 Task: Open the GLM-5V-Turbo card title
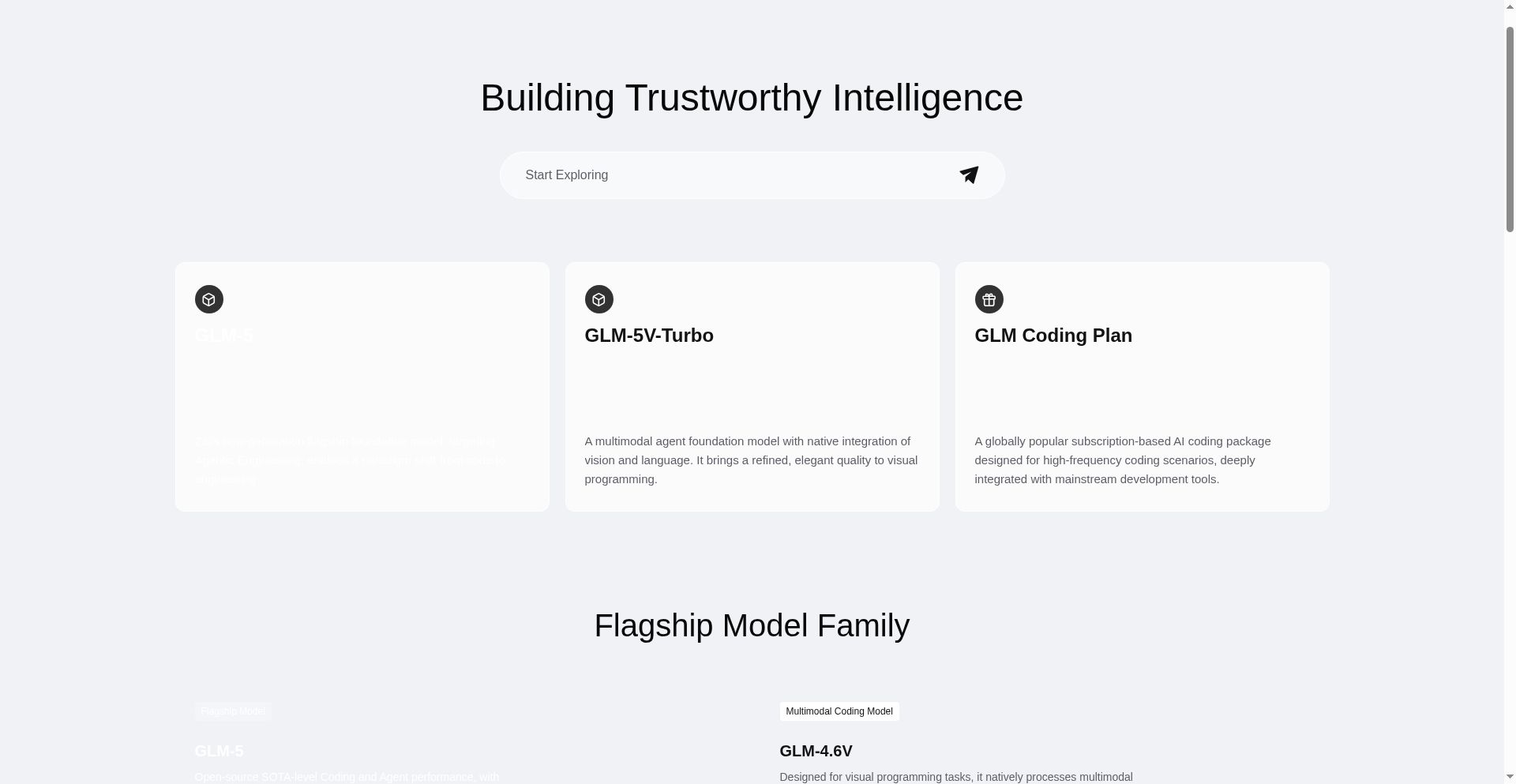[649, 336]
